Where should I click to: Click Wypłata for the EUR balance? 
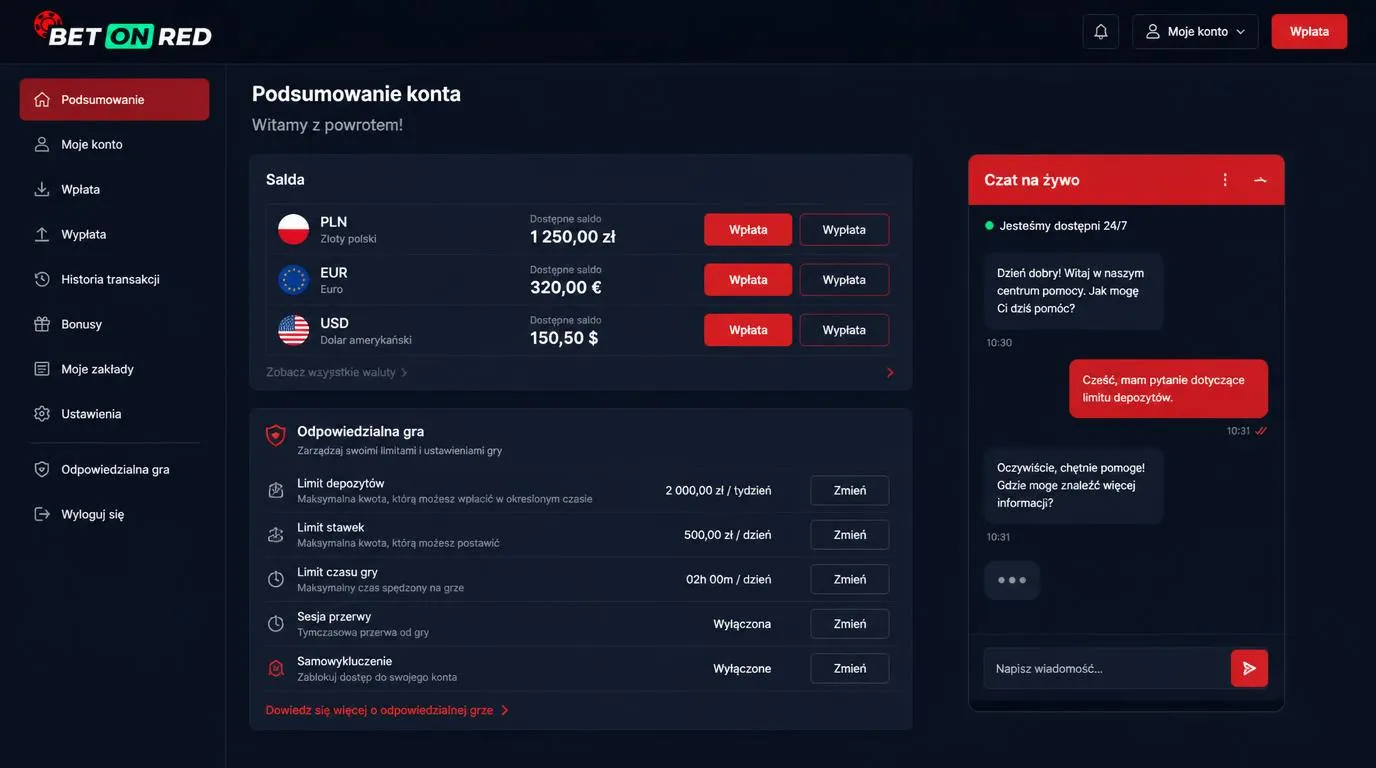coord(844,280)
